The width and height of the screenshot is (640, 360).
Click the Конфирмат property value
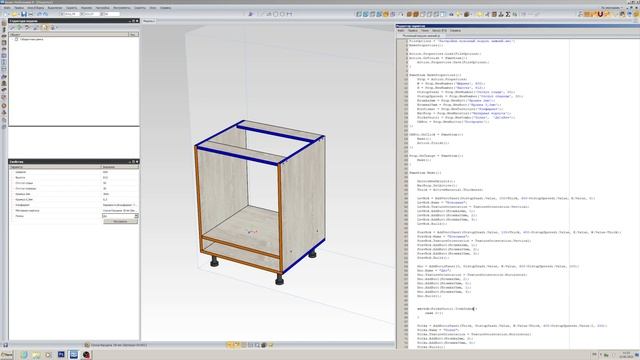120,205
